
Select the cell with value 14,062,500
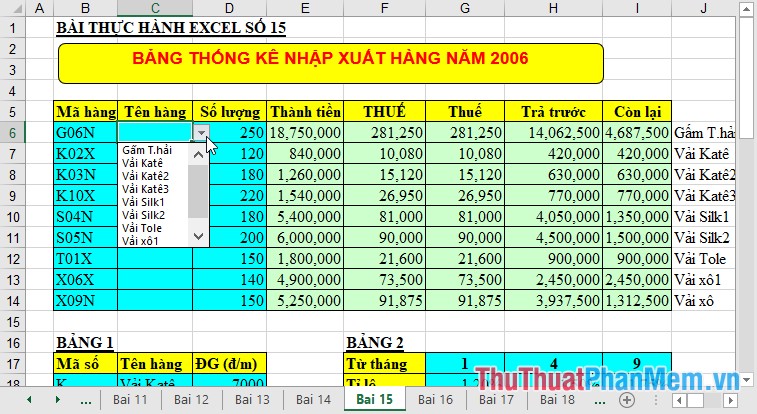coord(553,133)
